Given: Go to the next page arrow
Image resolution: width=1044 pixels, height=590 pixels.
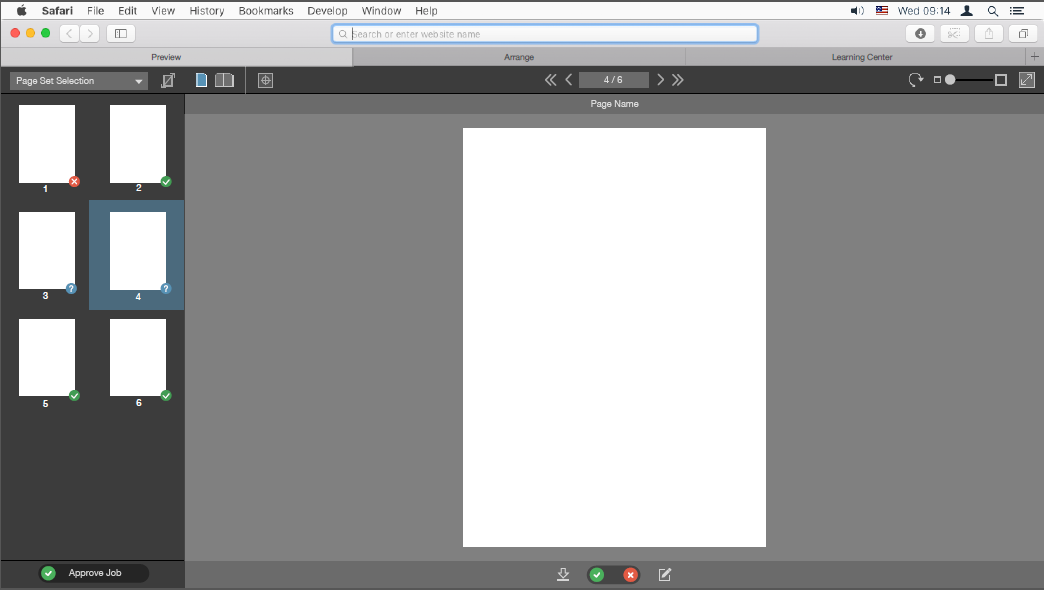Looking at the screenshot, I should point(660,80).
